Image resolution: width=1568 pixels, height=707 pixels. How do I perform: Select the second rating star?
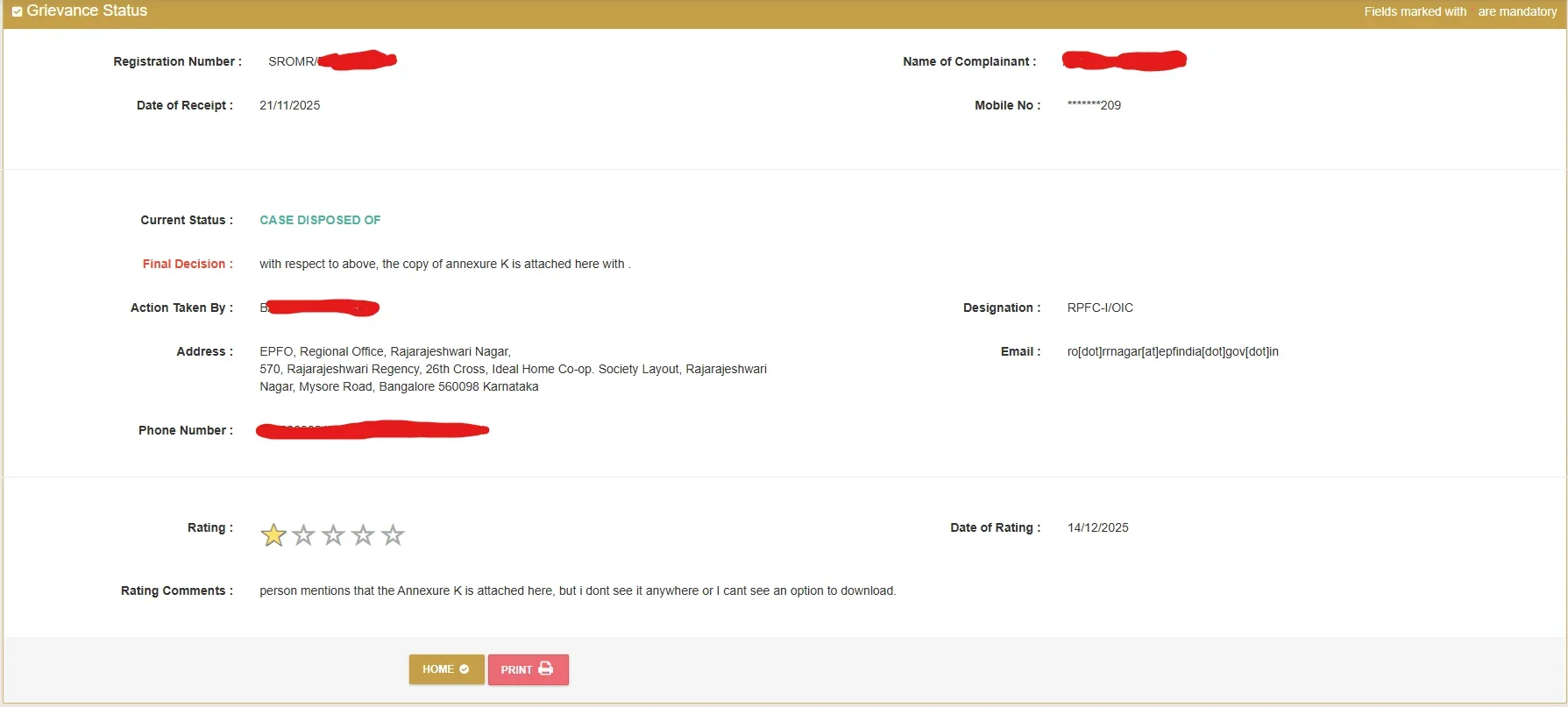tap(303, 534)
